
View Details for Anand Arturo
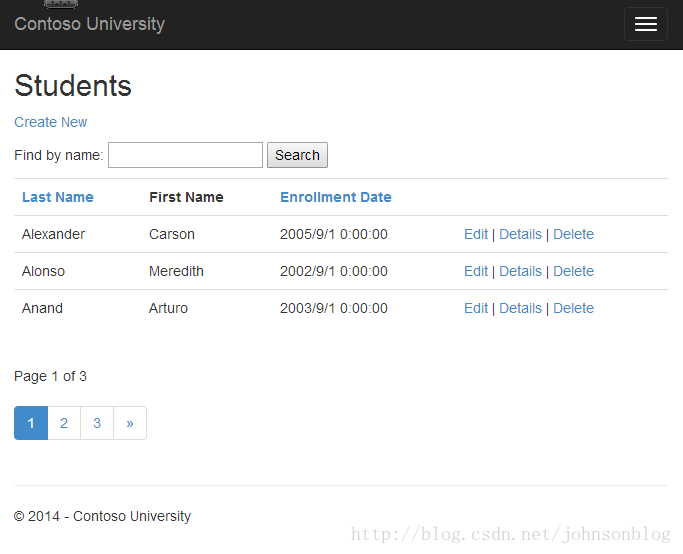coord(520,308)
